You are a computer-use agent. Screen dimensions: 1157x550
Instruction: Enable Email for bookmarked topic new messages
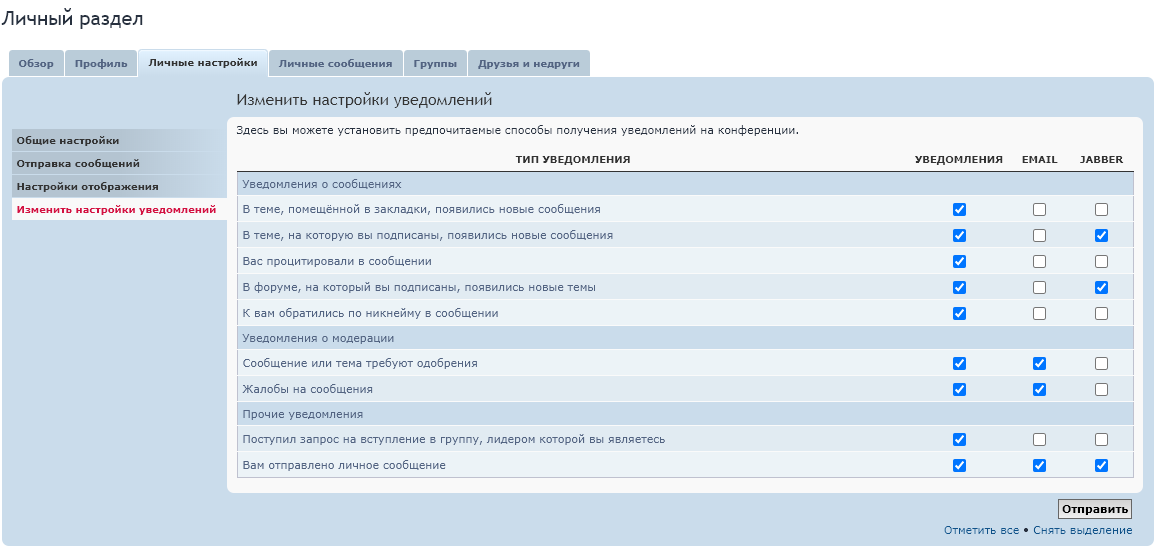[1039, 210]
